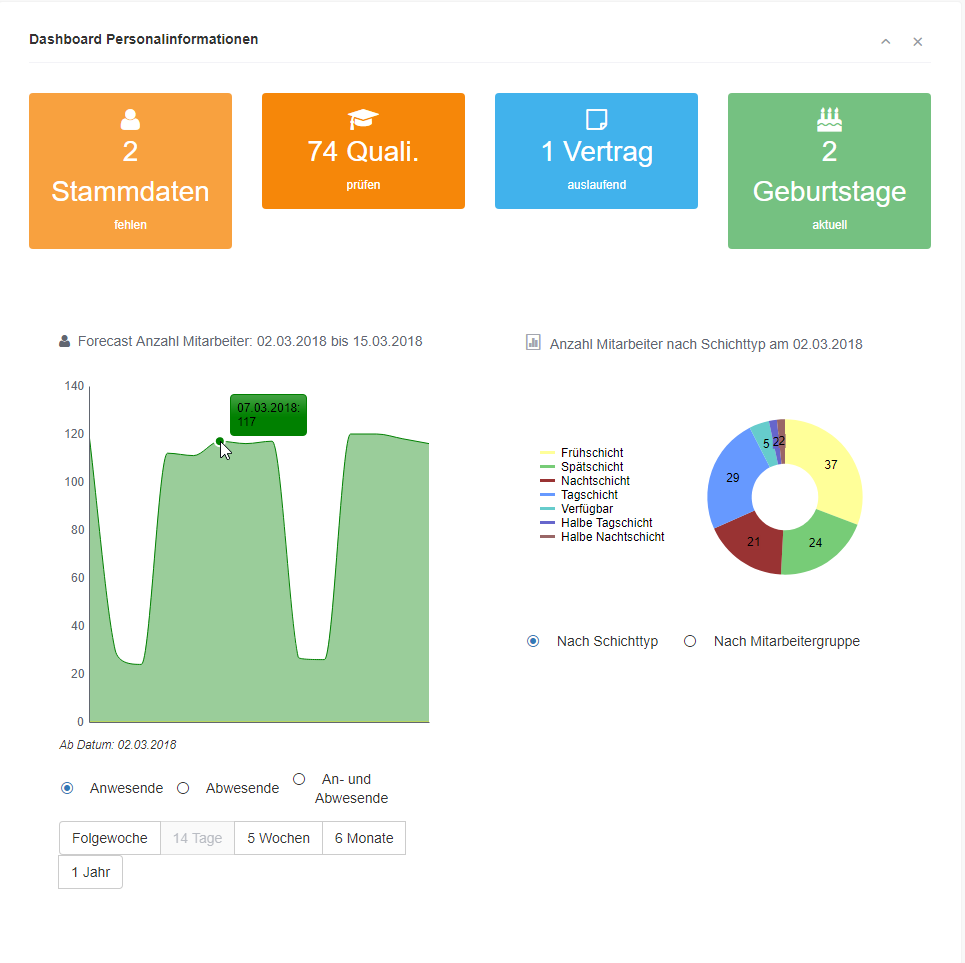The width and height of the screenshot is (965, 963).
Task: Click the Ab Datum: 02.03.2018 label
Action: tap(118, 745)
